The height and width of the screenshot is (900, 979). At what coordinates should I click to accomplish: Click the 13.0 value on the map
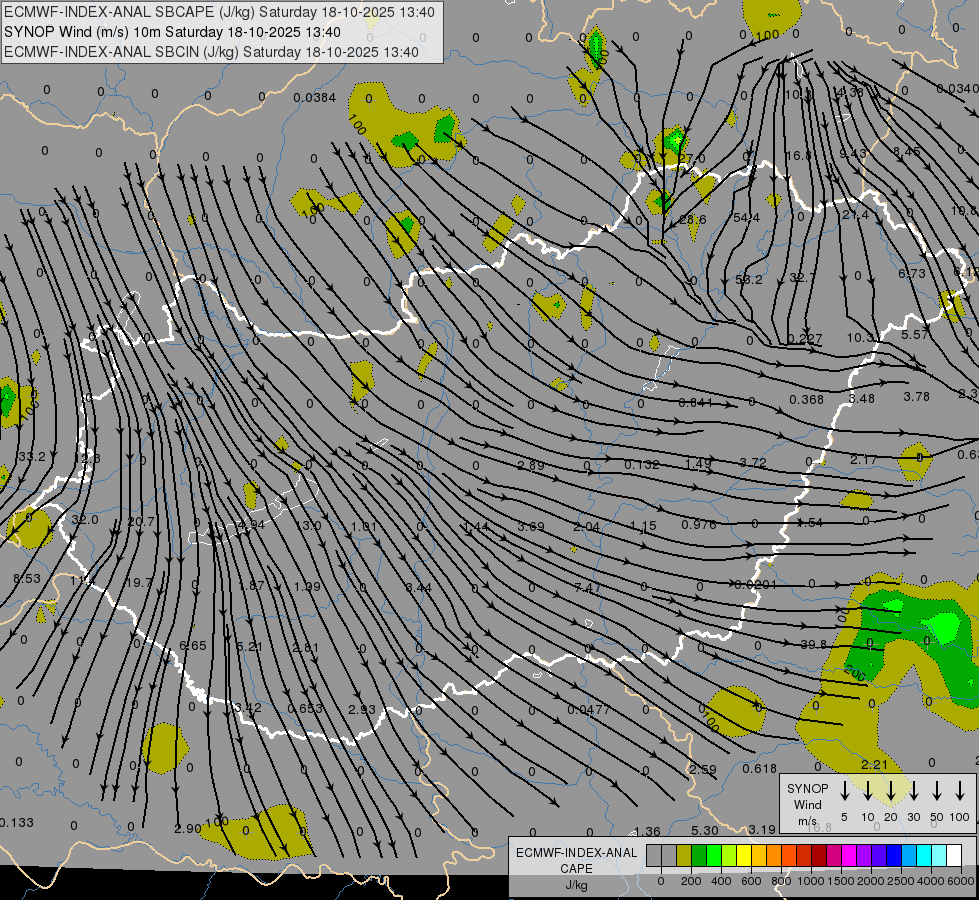pyautogui.click(x=308, y=525)
